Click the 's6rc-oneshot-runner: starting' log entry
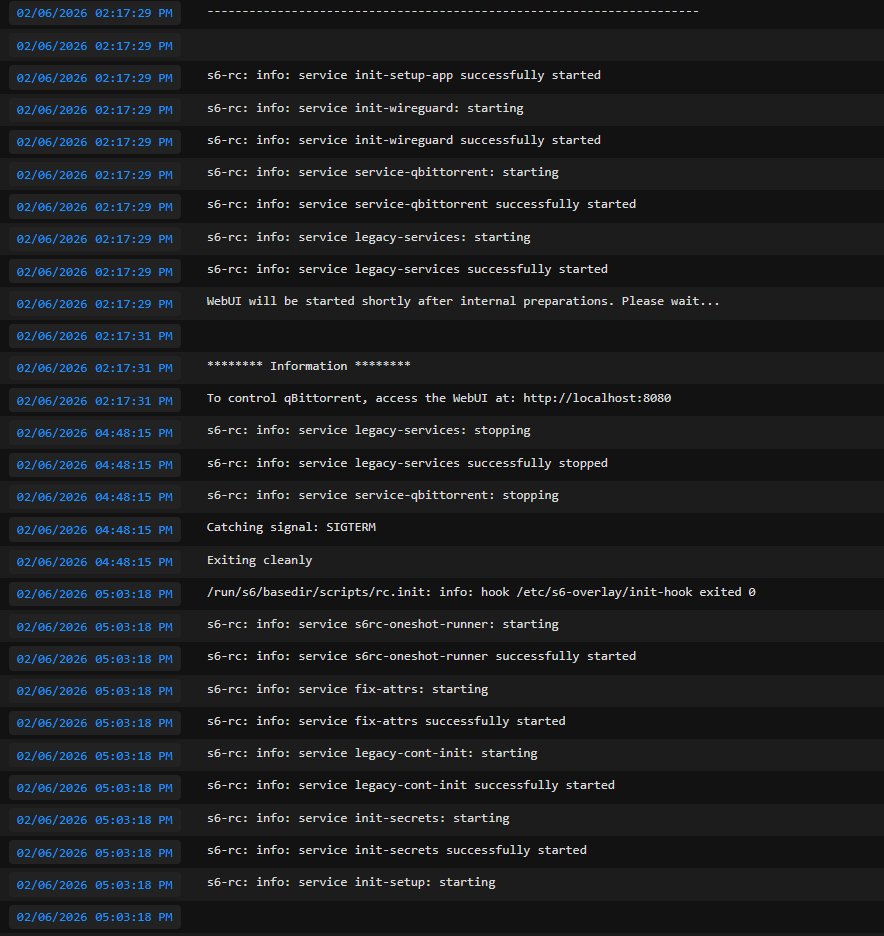 382,624
